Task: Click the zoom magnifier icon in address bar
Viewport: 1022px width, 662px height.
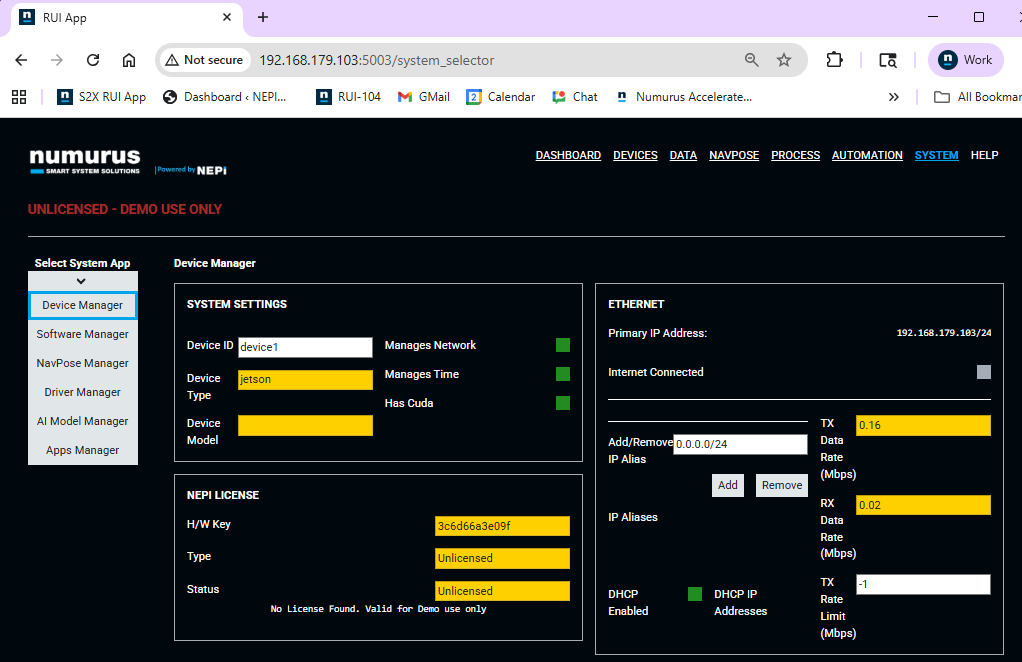Action: [752, 60]
